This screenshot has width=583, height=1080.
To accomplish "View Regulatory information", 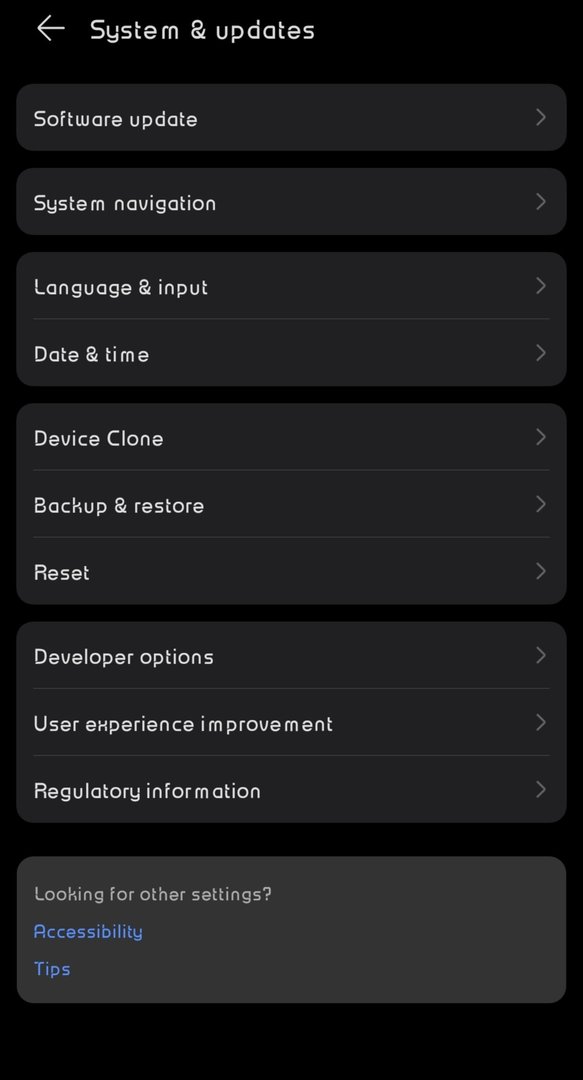I will pyautogui.click(x=292, y=789).
